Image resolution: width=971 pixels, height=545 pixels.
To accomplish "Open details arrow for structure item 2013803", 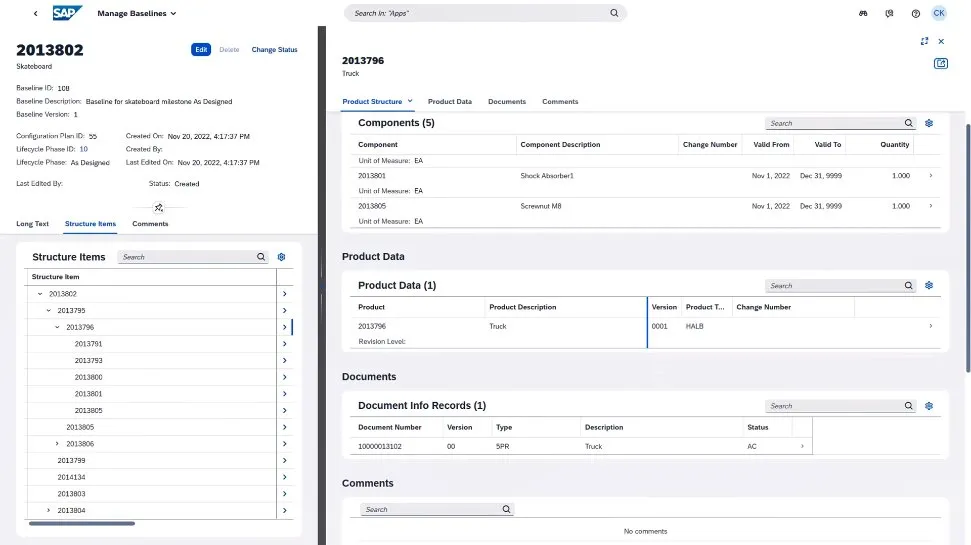I will (285, 494).
